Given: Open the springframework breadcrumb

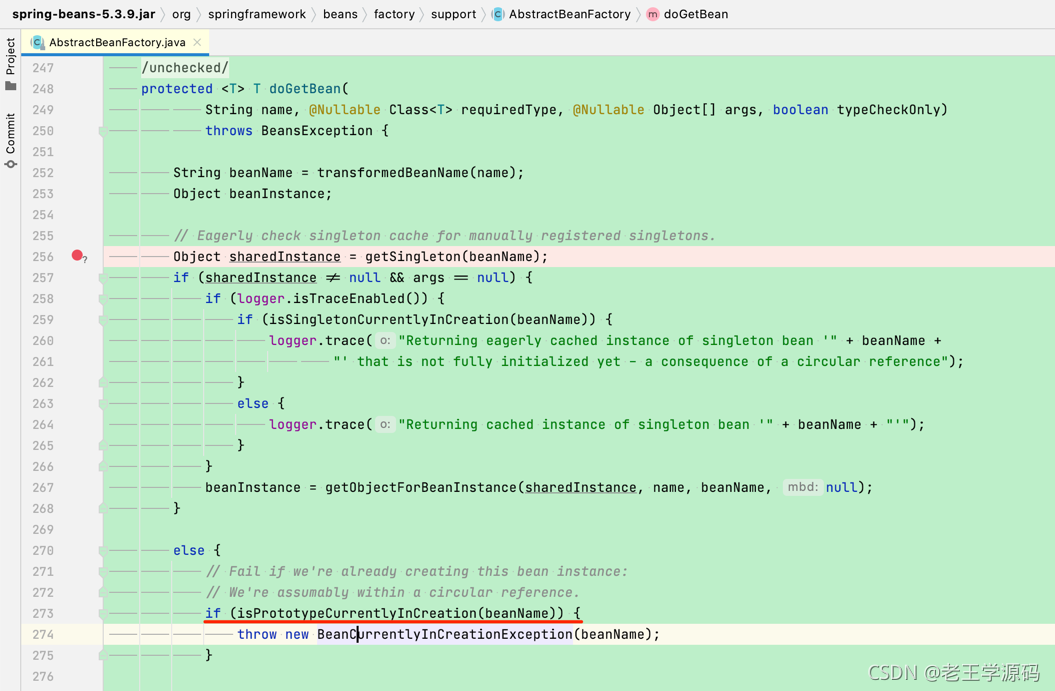Looking at the screenshot, I should click(257, 14).
